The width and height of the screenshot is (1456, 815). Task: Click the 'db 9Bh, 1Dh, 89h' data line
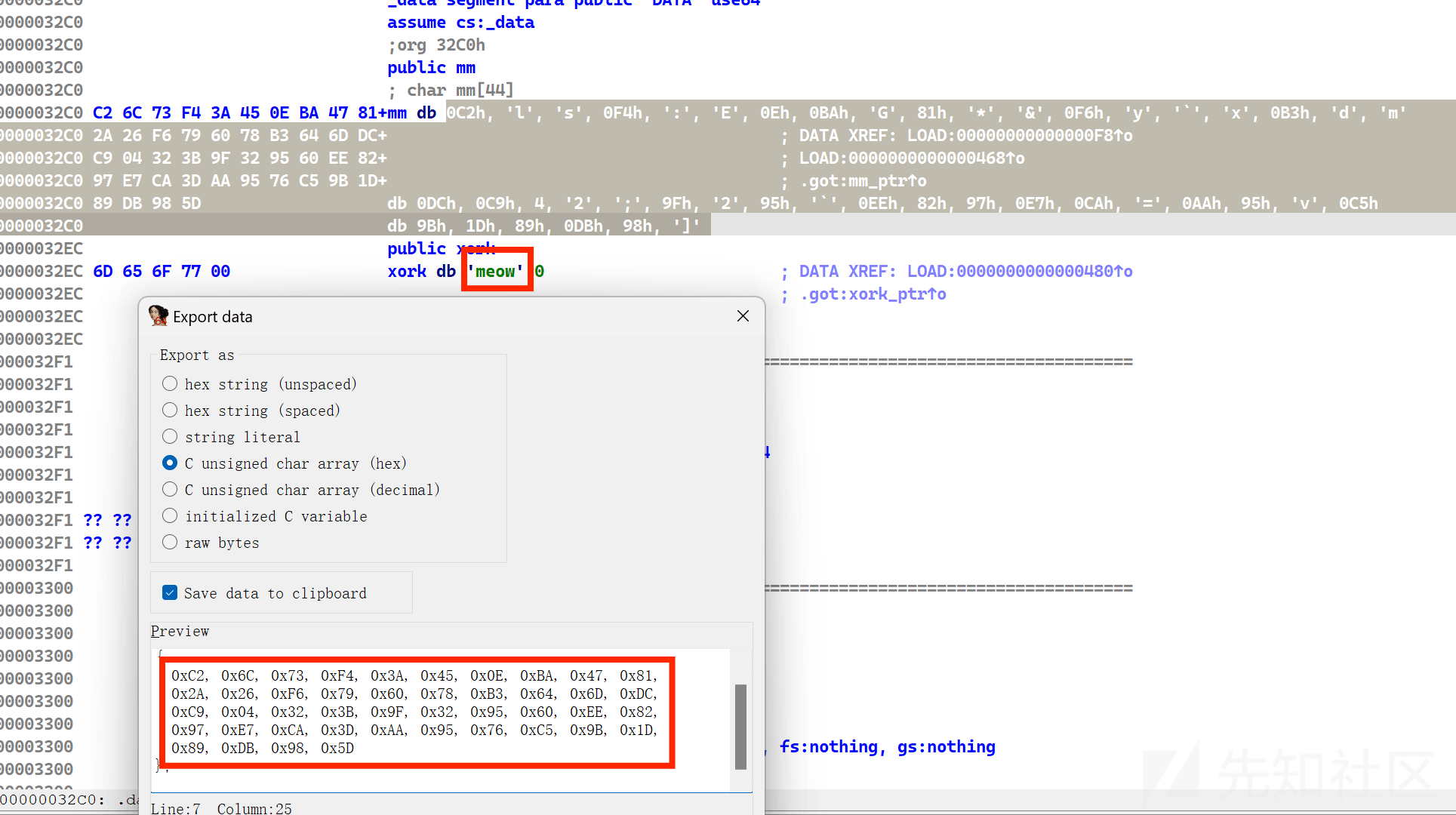(543, 226)
